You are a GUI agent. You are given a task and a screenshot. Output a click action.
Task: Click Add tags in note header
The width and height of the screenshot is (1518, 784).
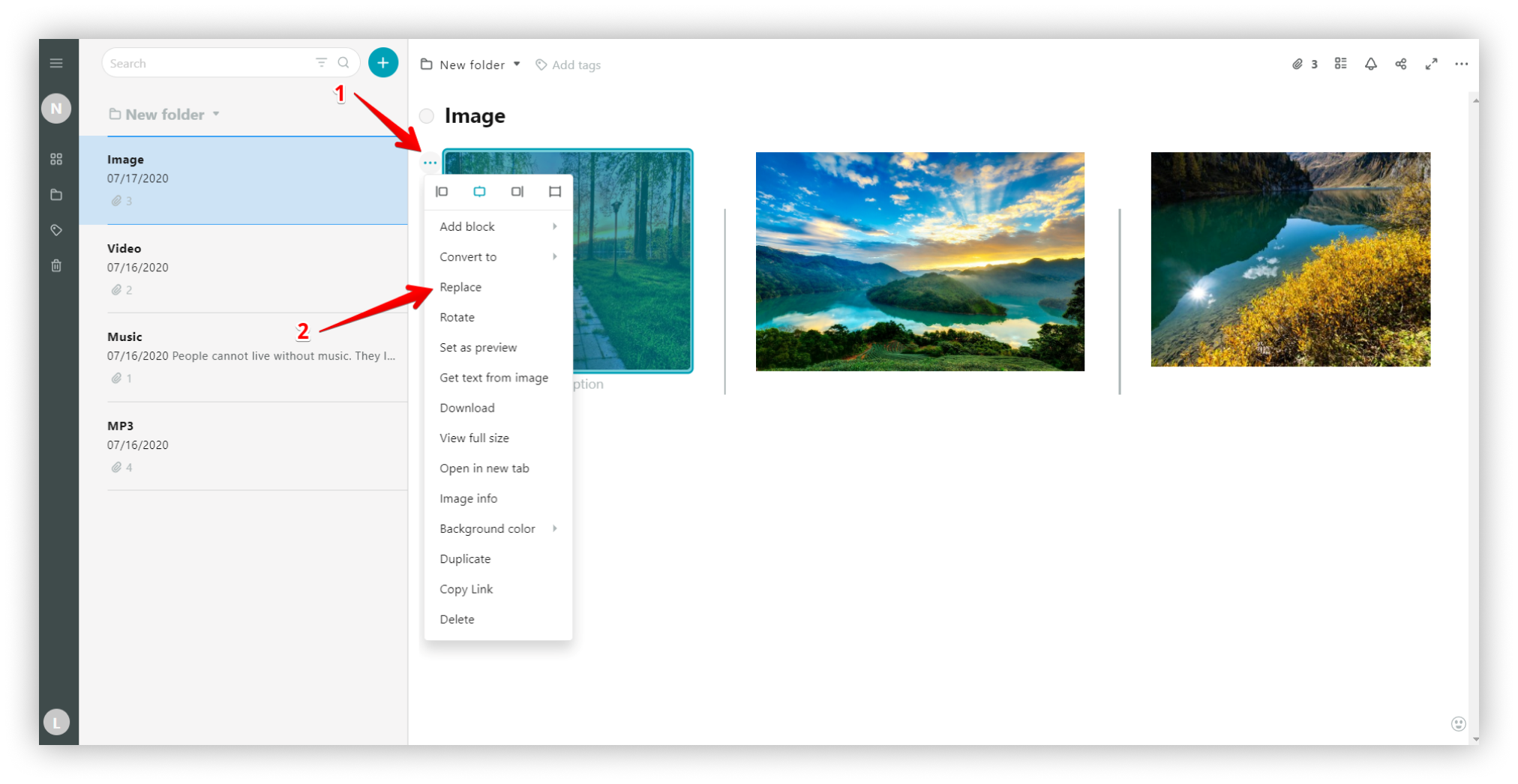click(568, 64)
